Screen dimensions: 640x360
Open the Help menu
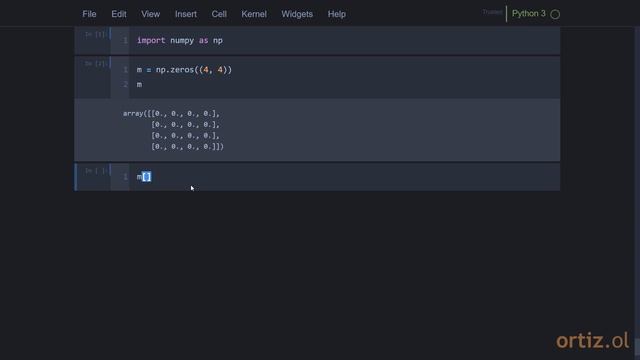pos(337,14)
